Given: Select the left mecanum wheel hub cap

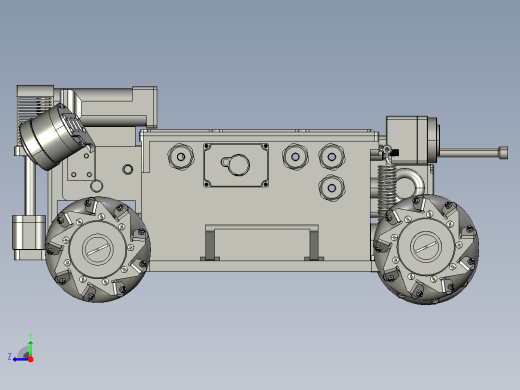Looking at the screenshot, I should 98,248.
